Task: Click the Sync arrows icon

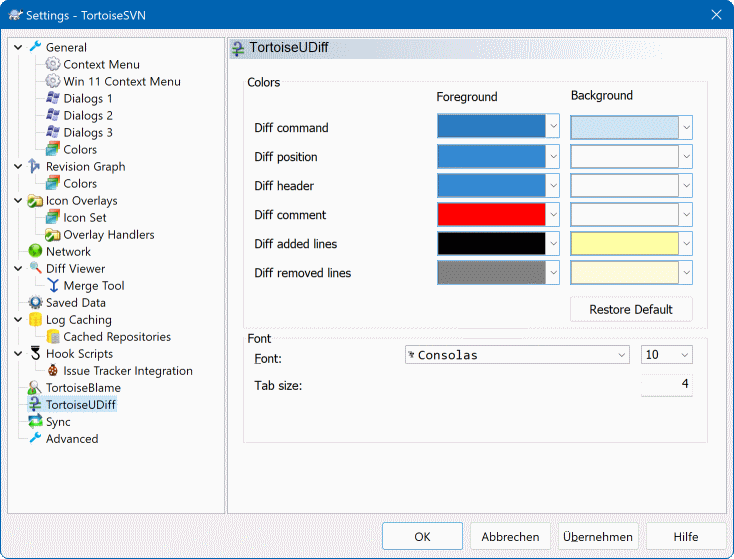Action: (x=35, y=421)
